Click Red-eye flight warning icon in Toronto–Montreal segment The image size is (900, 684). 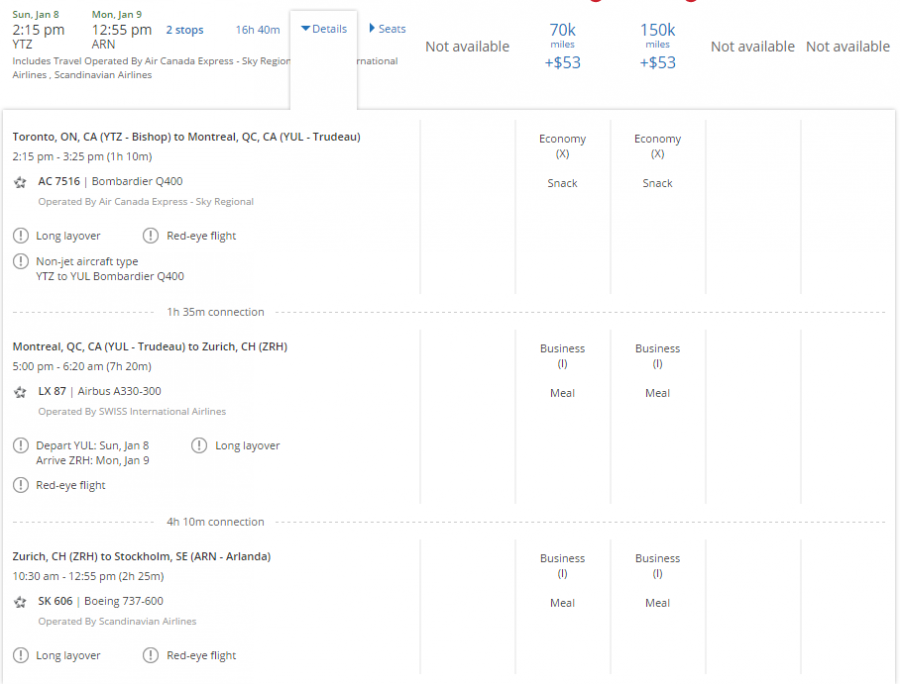tap(150, 236)
